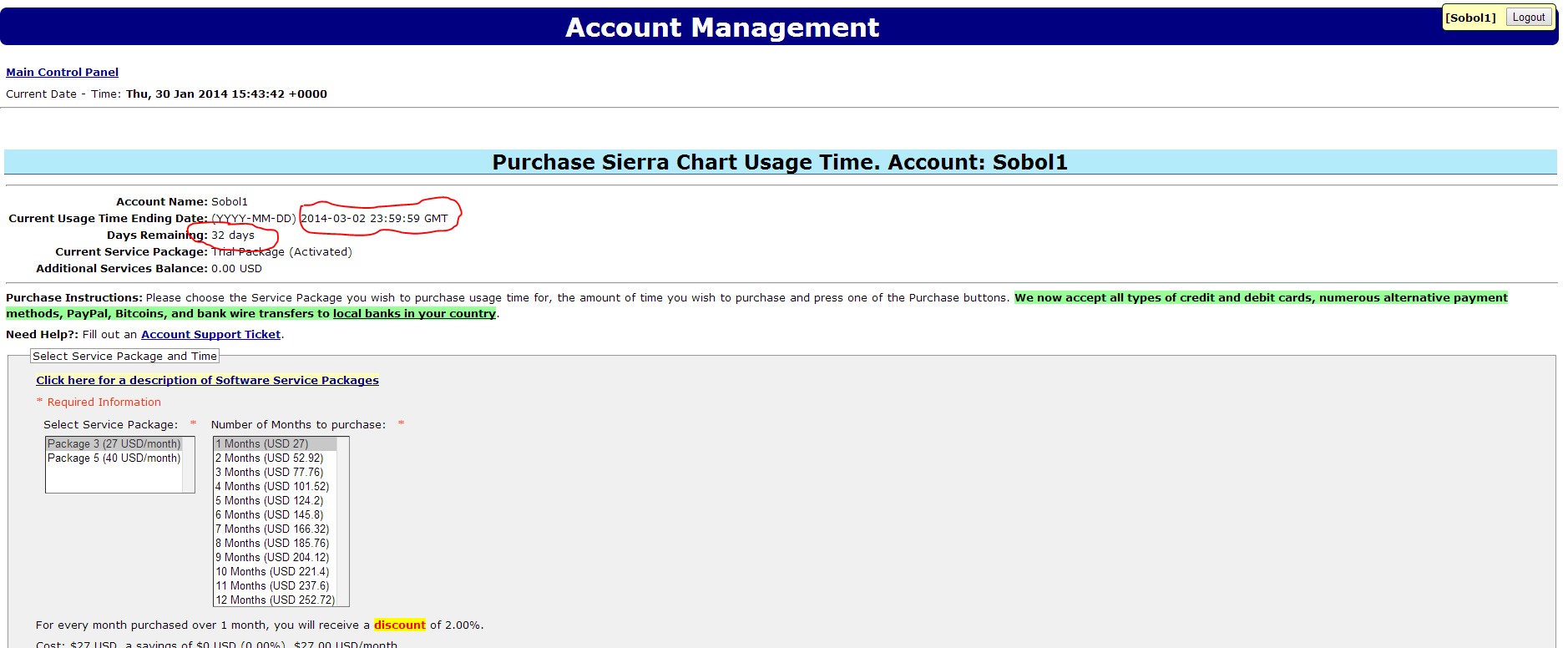Click the ending date 2014-03-02 23:59:59 GMT
The image size is (1568, 648).
pos(374,219)
